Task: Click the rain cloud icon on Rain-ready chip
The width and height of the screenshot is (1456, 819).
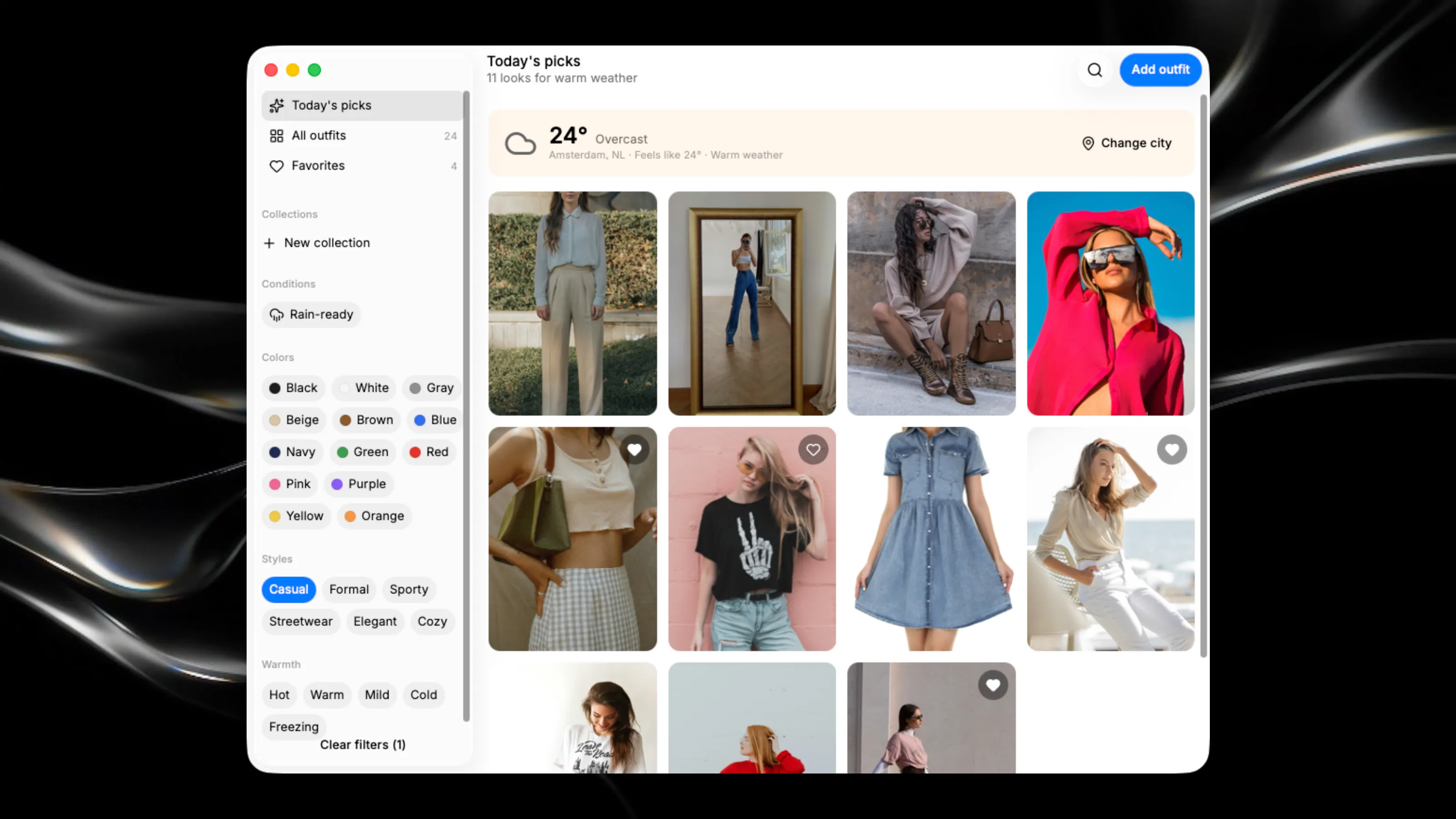Action: click(276, 315)
